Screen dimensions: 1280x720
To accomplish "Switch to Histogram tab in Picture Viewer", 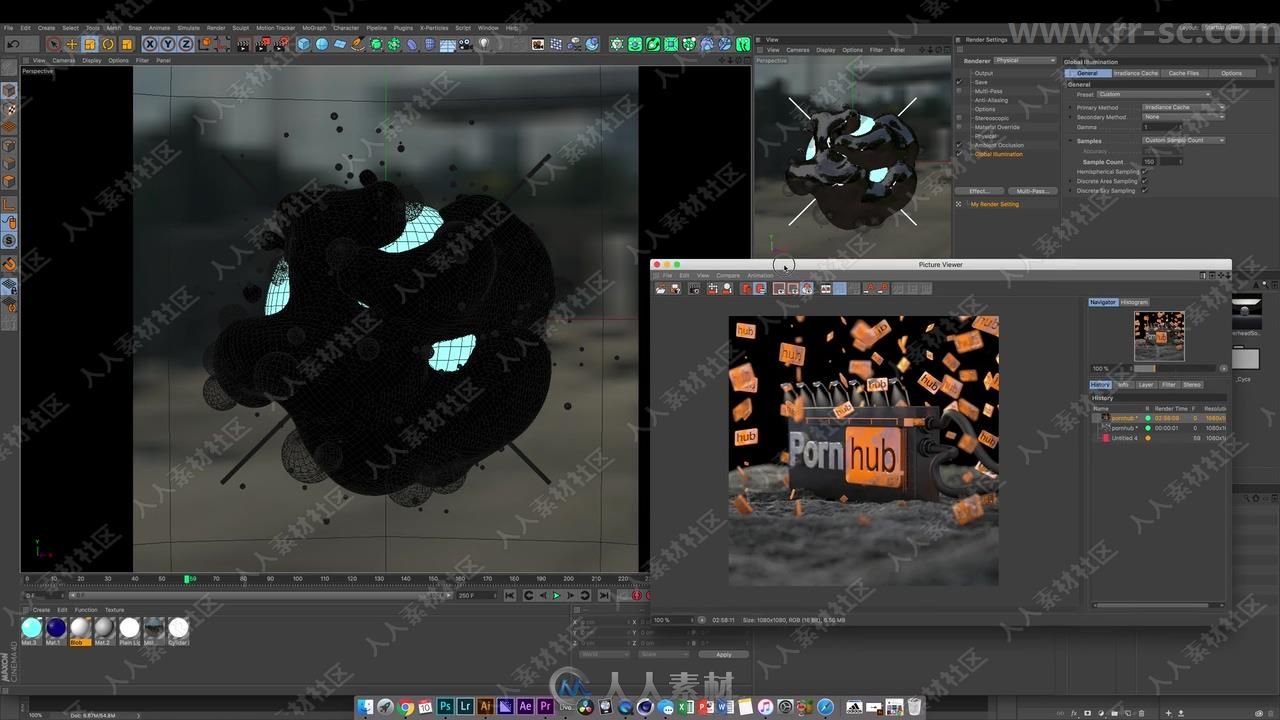I will click(1134, 302).
